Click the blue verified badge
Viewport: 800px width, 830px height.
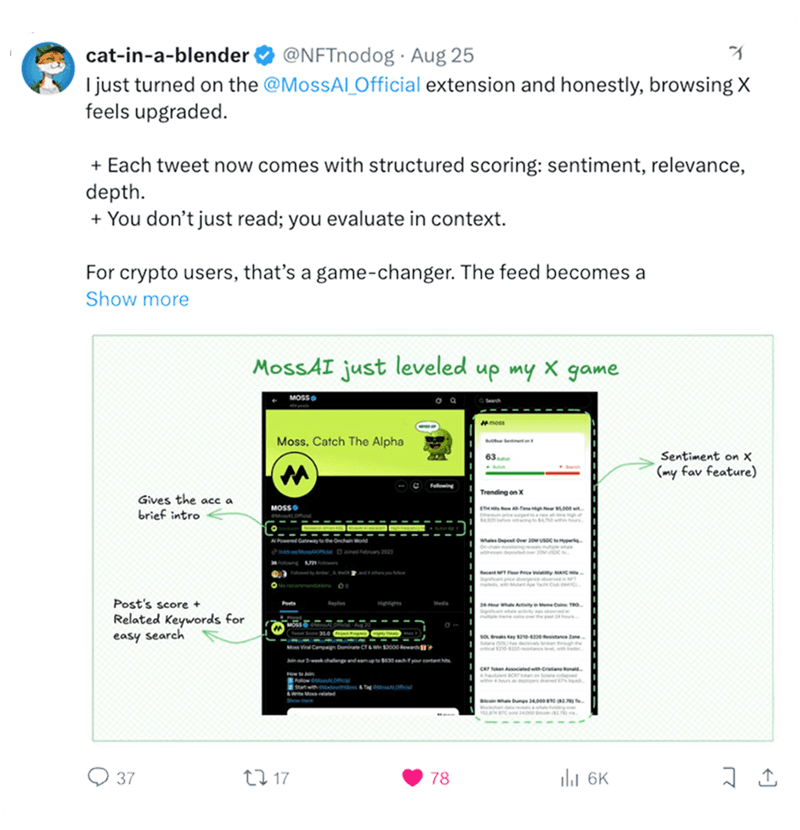(266, 55)
